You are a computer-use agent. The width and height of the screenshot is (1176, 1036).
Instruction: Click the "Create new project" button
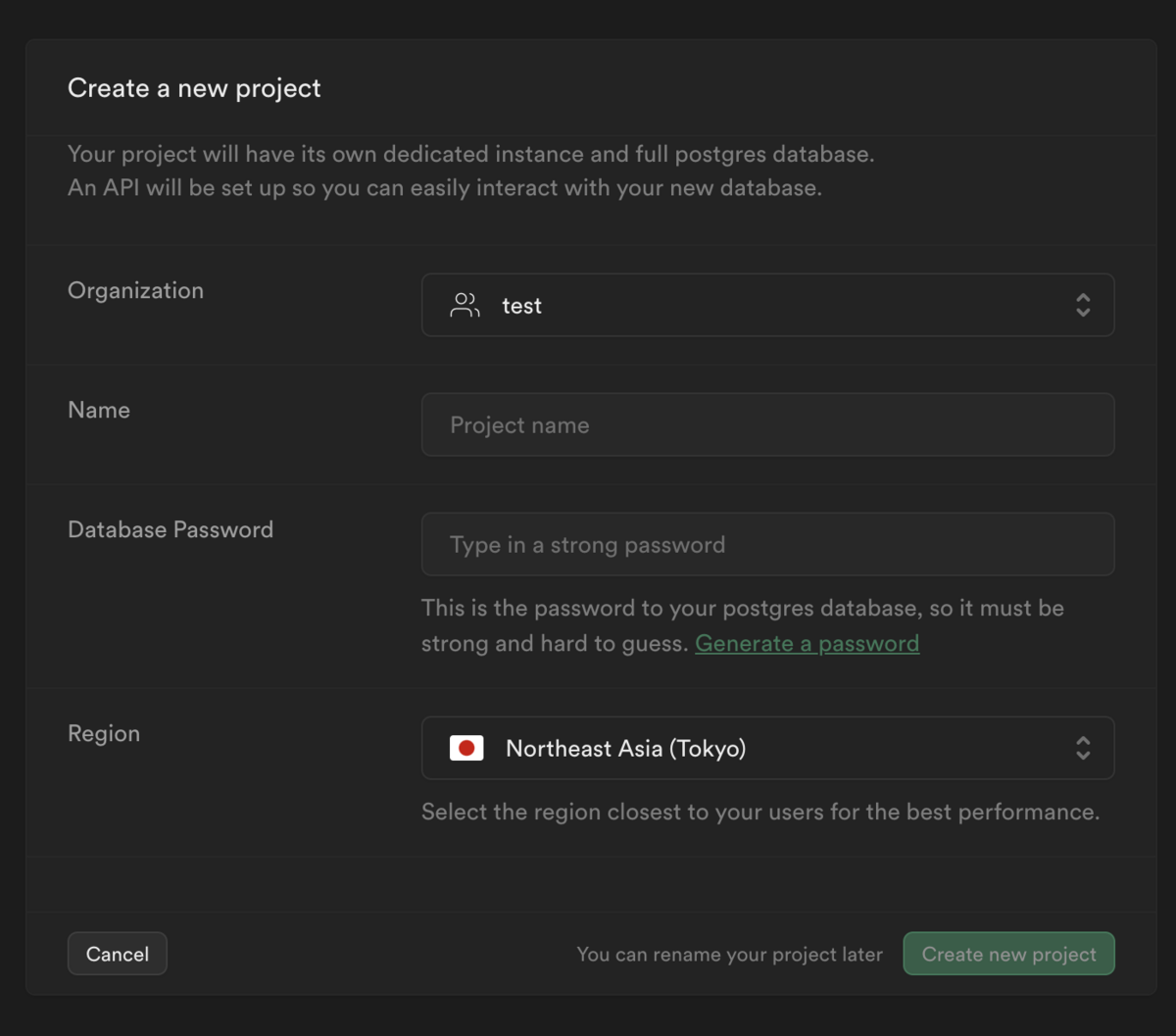click(1008, 955)
